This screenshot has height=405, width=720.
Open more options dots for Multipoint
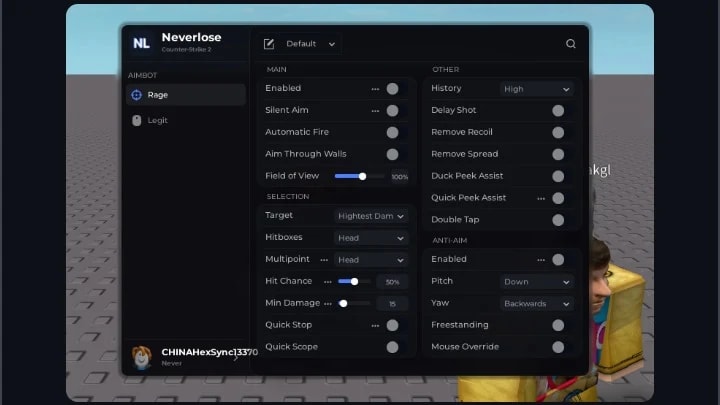324,260
